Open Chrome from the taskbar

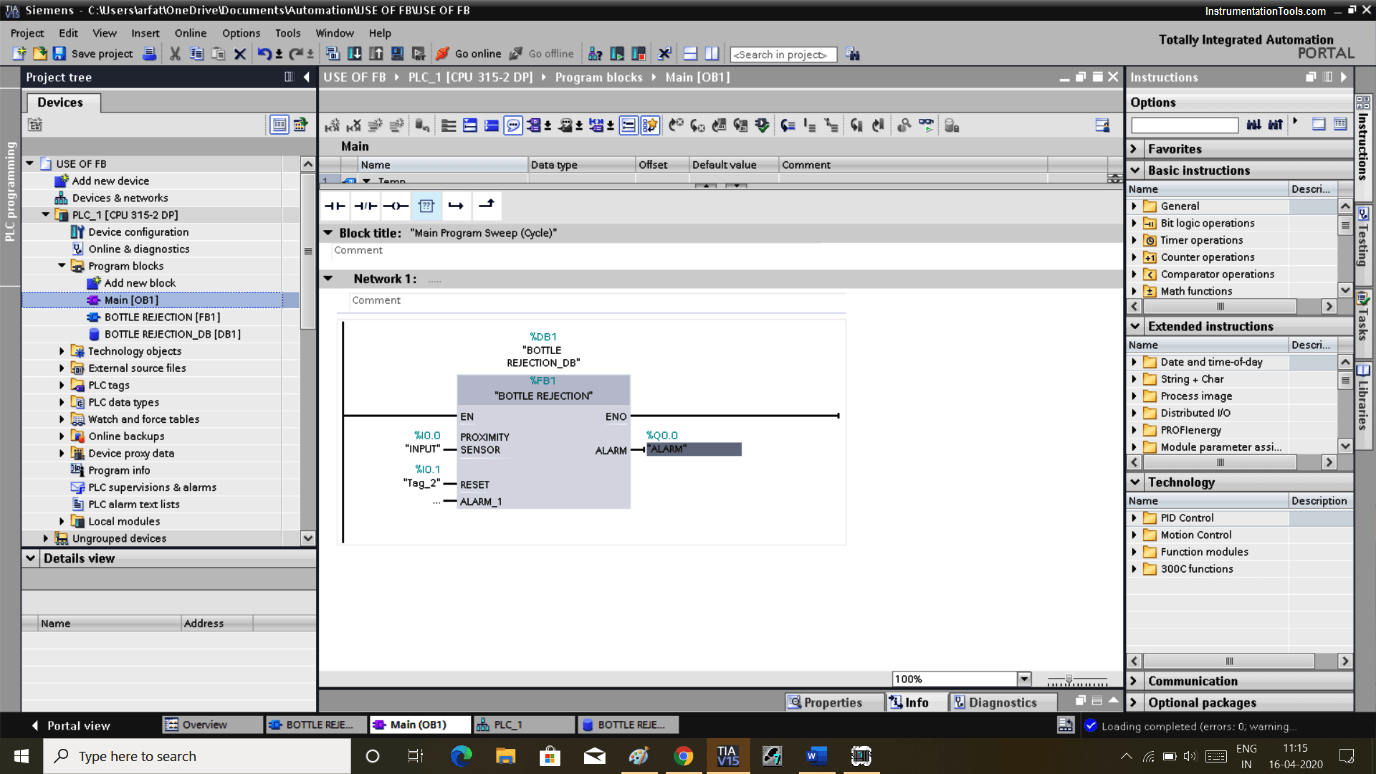[x=683, y=756]
